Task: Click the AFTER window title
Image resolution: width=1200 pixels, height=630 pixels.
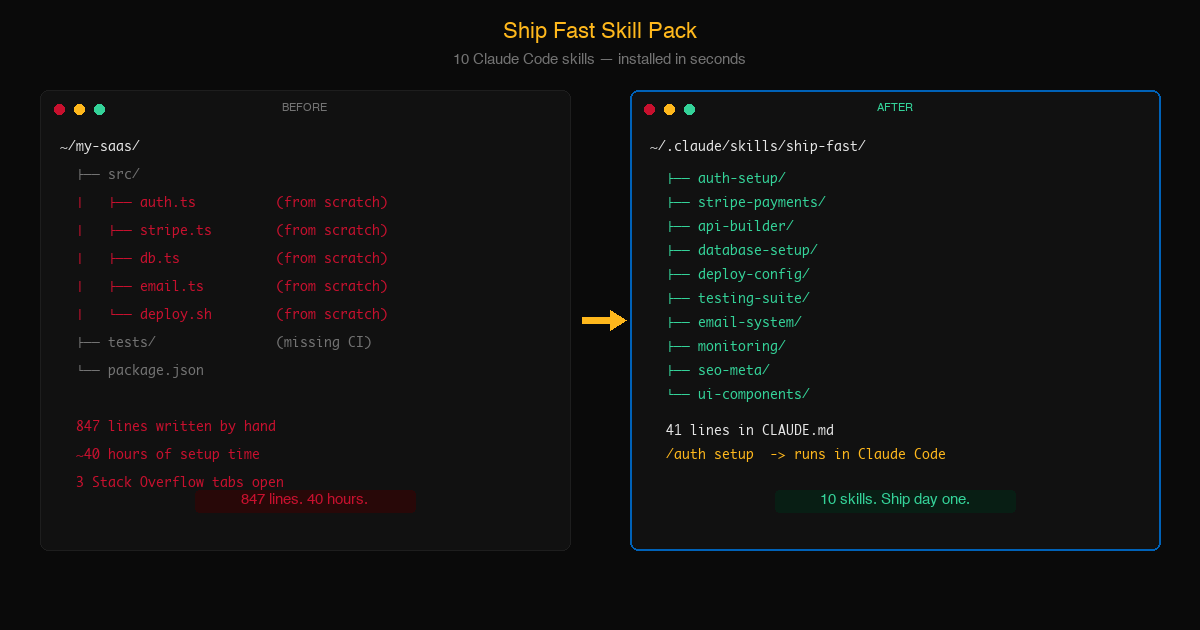Action: [x=895, y=107]
